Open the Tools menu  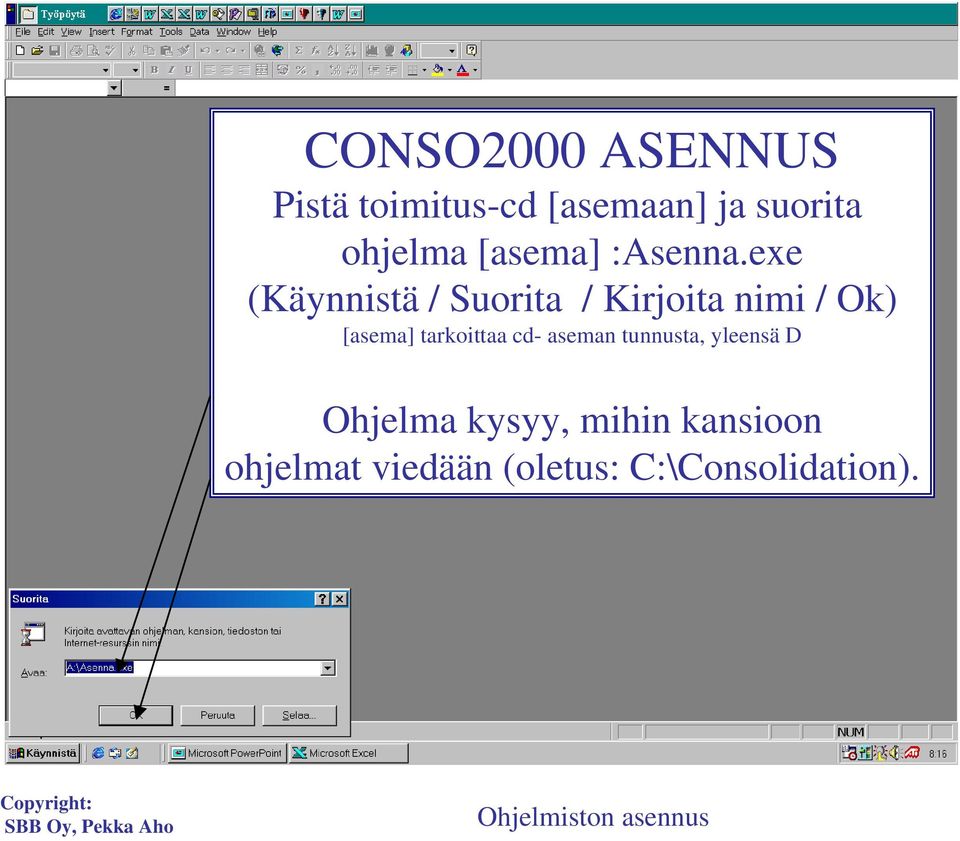pyautogui.click(x=171, y=32)
